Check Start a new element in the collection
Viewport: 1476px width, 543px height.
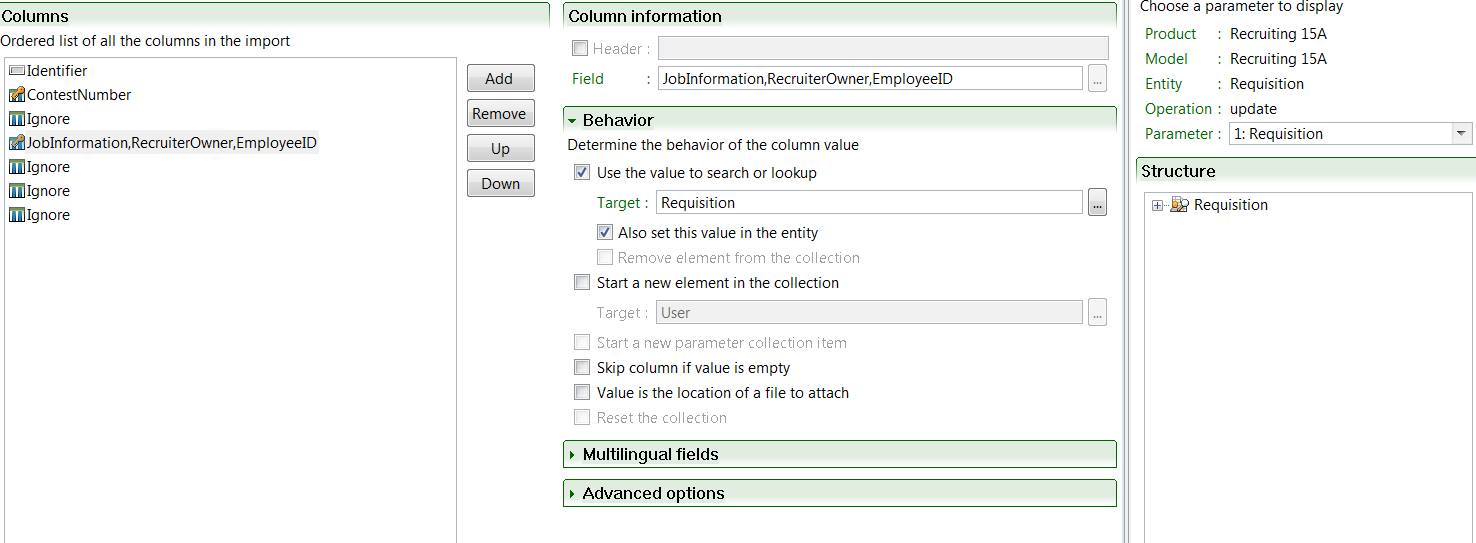(582, 283)
